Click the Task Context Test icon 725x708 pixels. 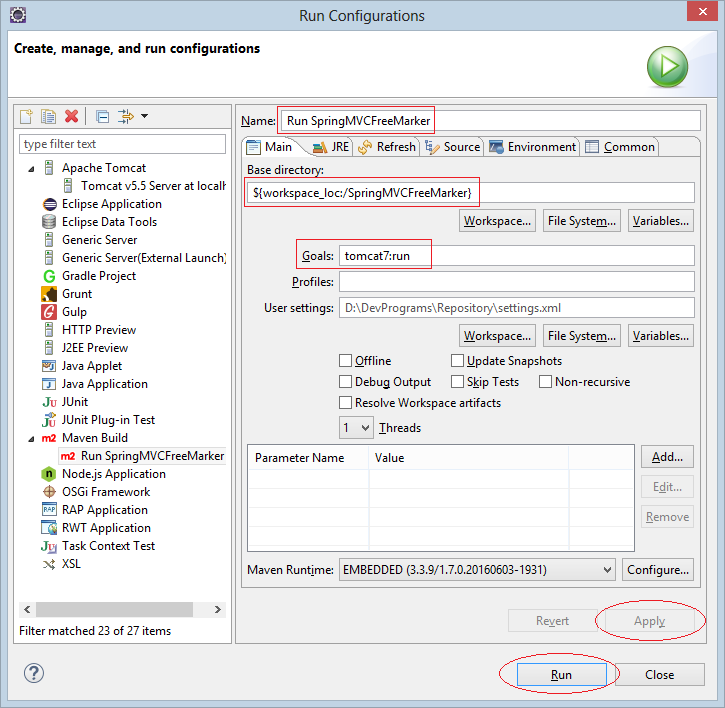pos(49,546)
